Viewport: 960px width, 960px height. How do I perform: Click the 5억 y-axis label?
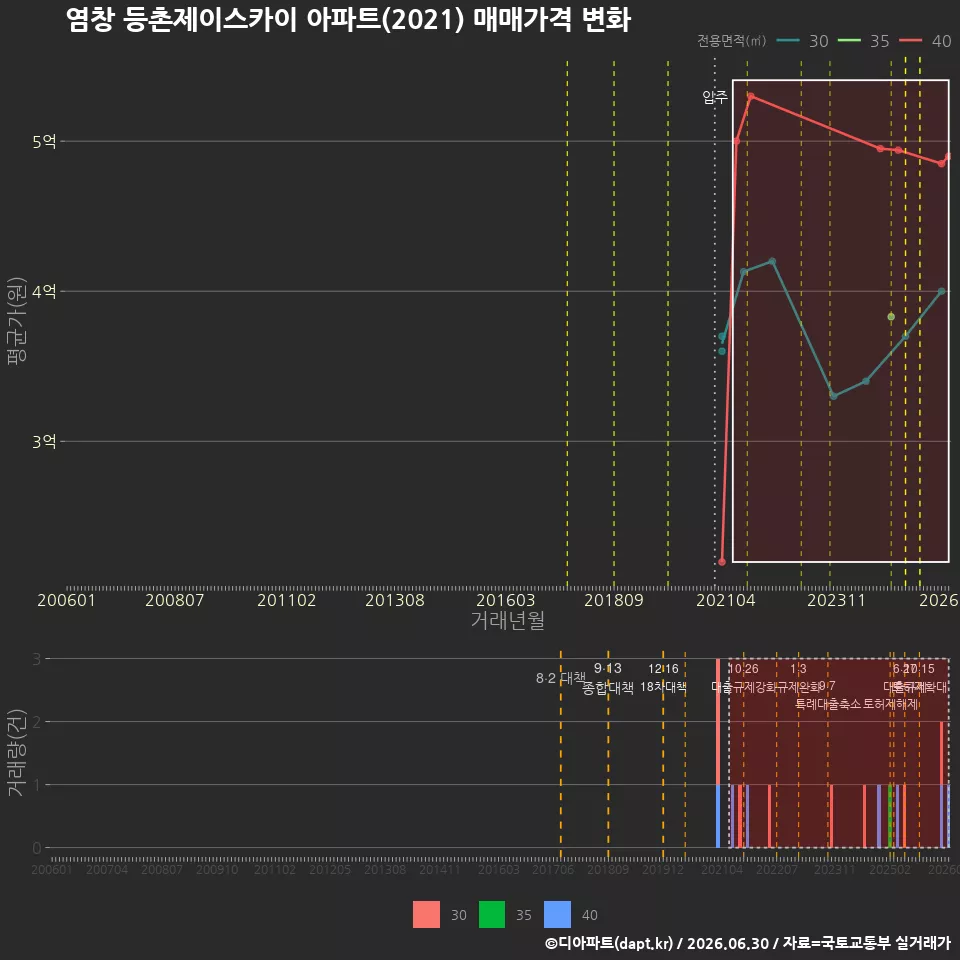(x=44, y=141)
